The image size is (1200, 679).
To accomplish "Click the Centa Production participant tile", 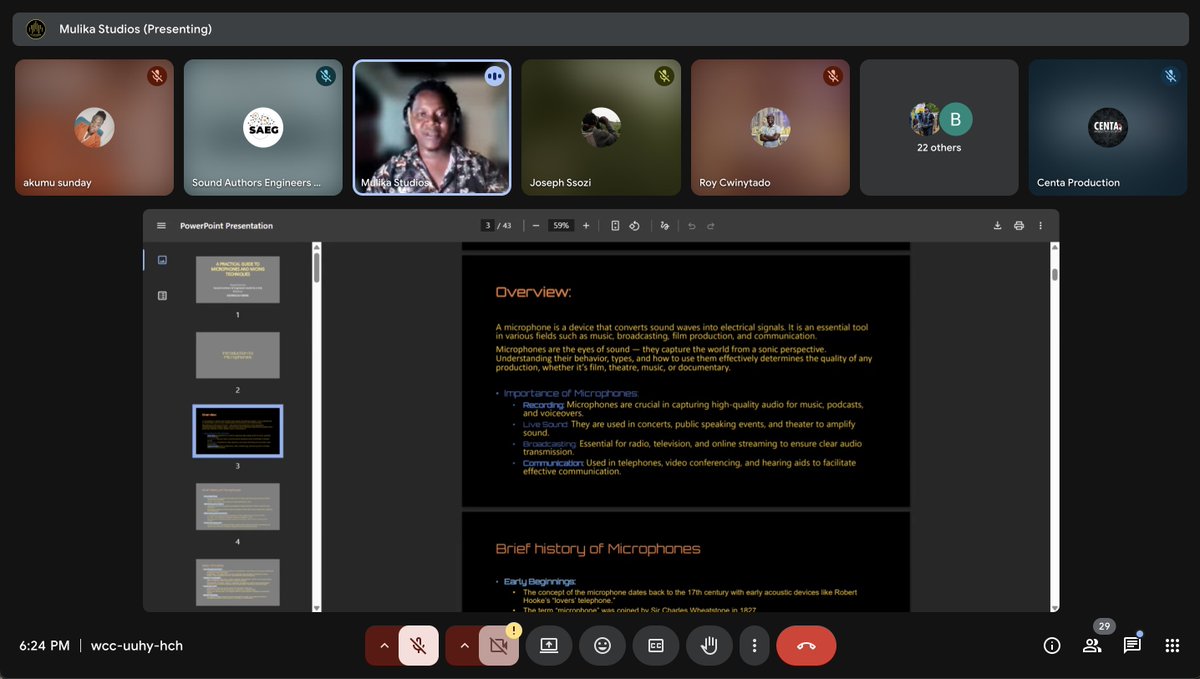I will click(1108, 127).
